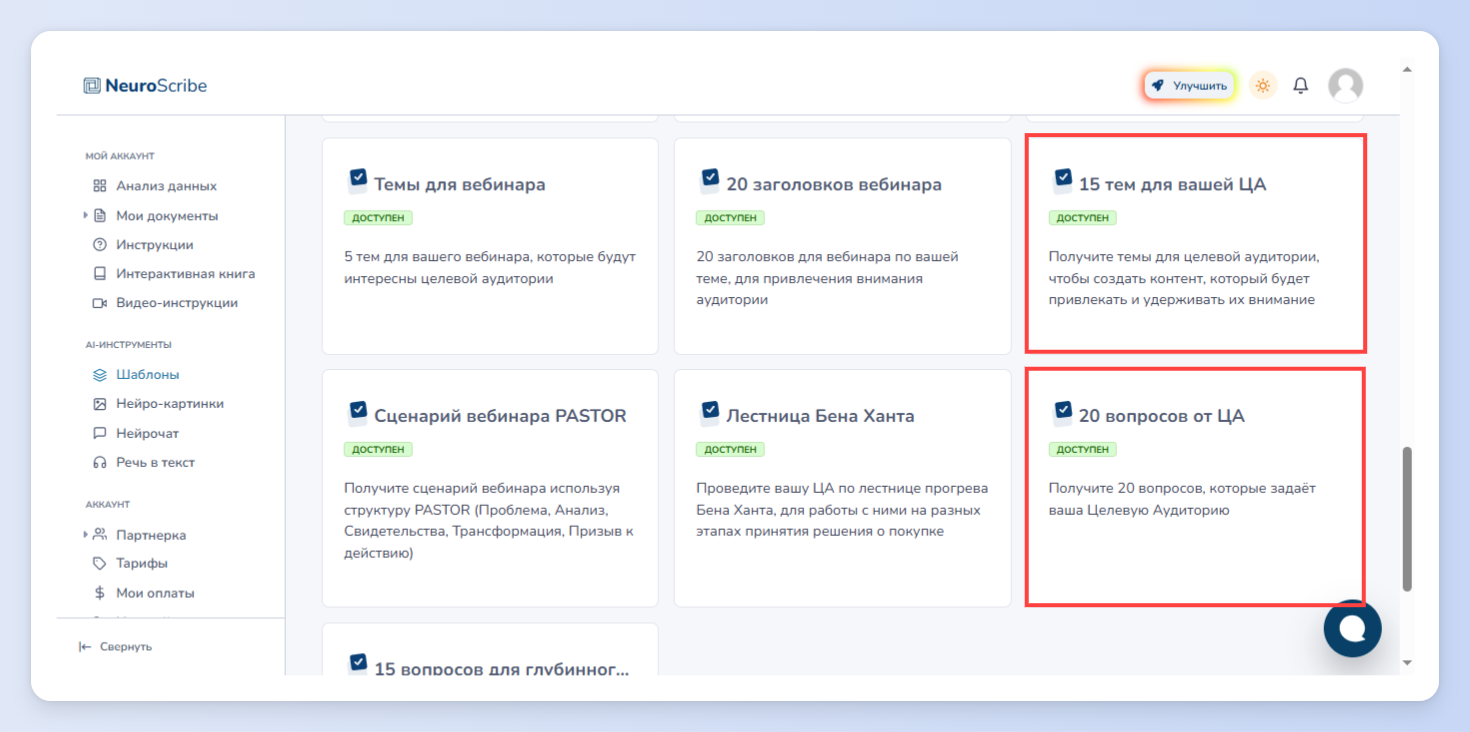
Task: Click the Сценарий вебинара PASTOR template icon
Action: [357, 412]
